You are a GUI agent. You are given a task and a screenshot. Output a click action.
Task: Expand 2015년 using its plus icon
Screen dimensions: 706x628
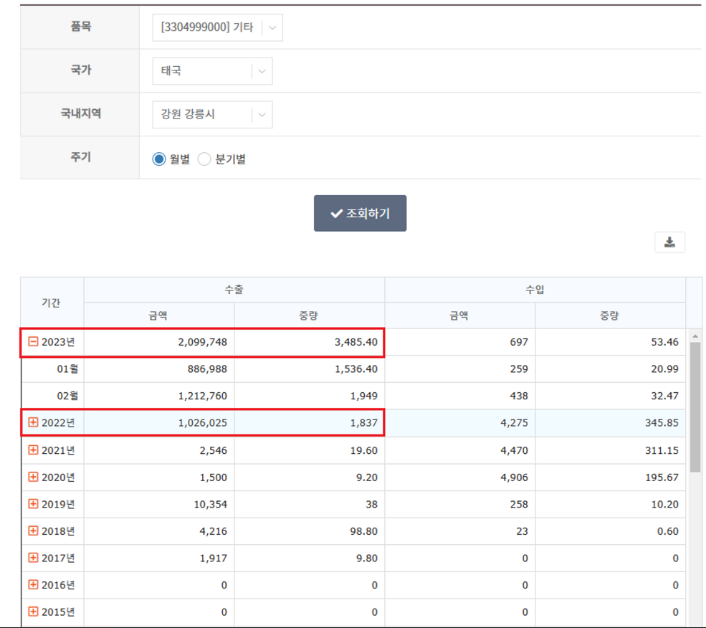(x=33, y=611)
